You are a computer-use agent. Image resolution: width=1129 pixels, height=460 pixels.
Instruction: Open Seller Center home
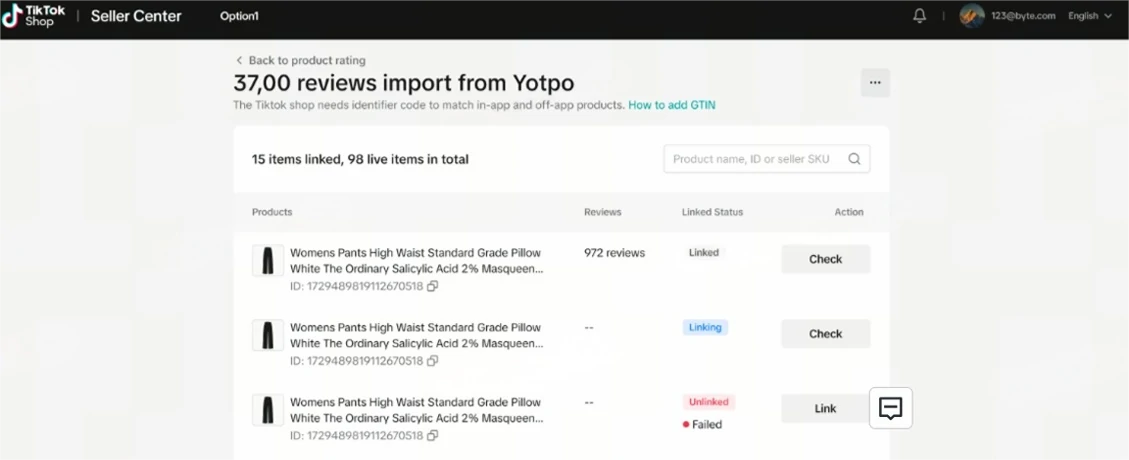click(x=136, y=16)
